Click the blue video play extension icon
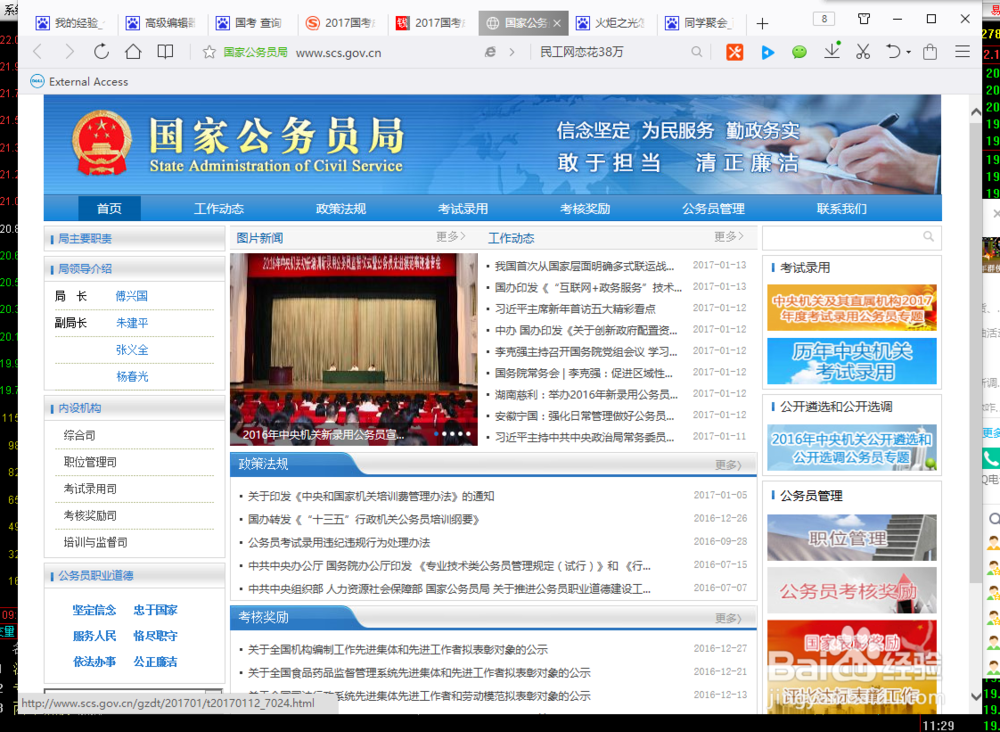The image size is (1000, 732). tap(767, 52)
